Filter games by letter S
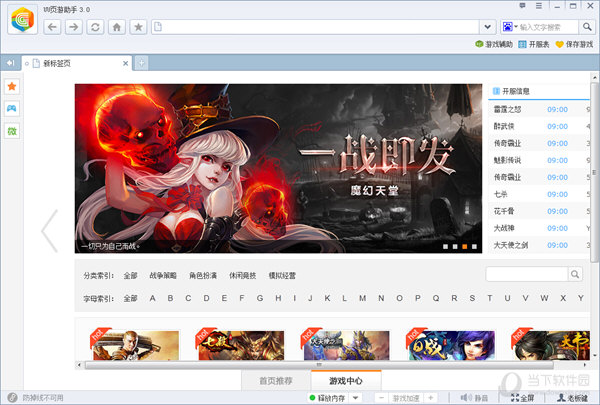The height and width of the screenshot is (405, 600). pyautogui.click(x=472, y=298)
